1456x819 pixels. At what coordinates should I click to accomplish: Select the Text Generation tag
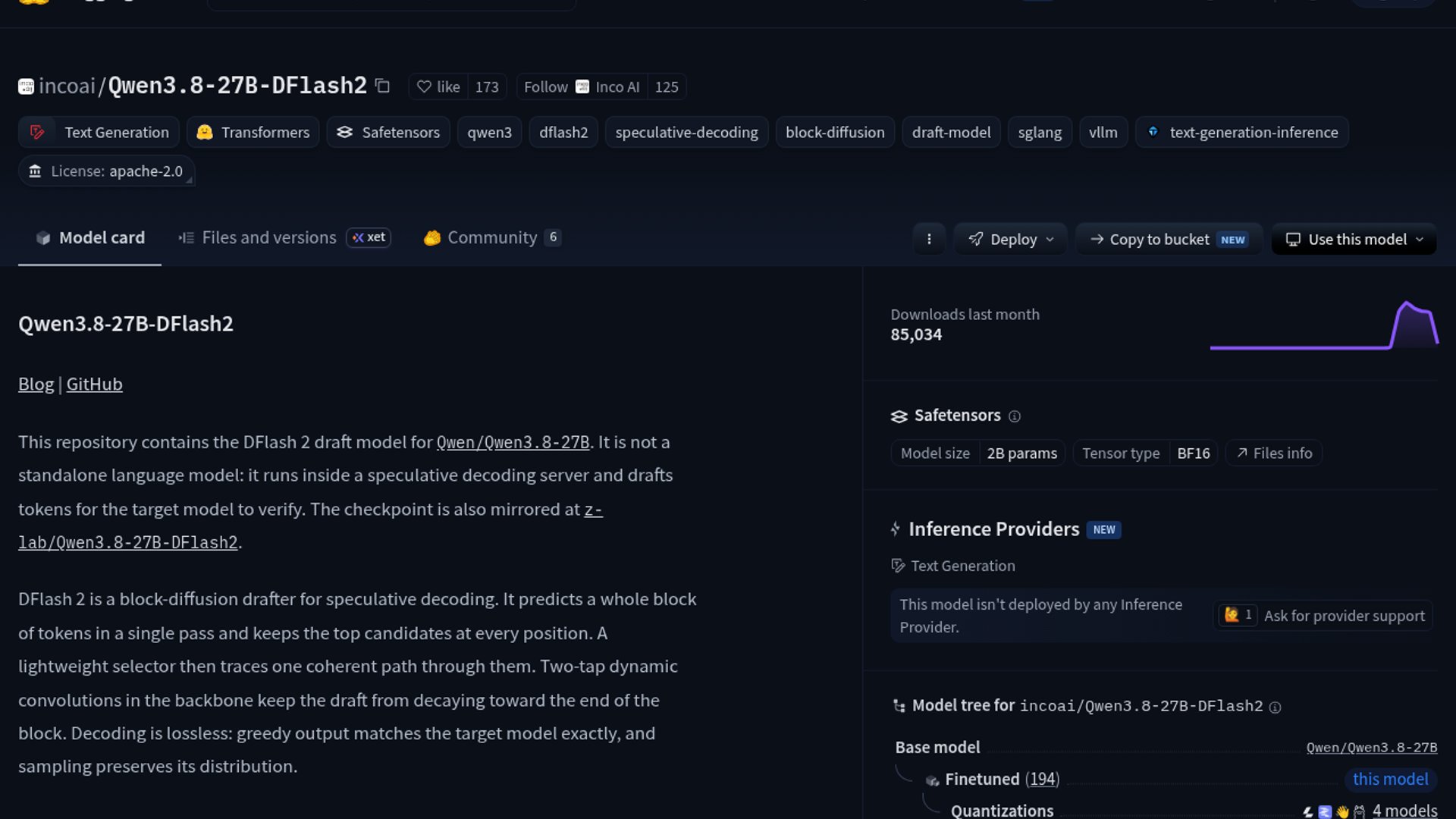point(99,132)
